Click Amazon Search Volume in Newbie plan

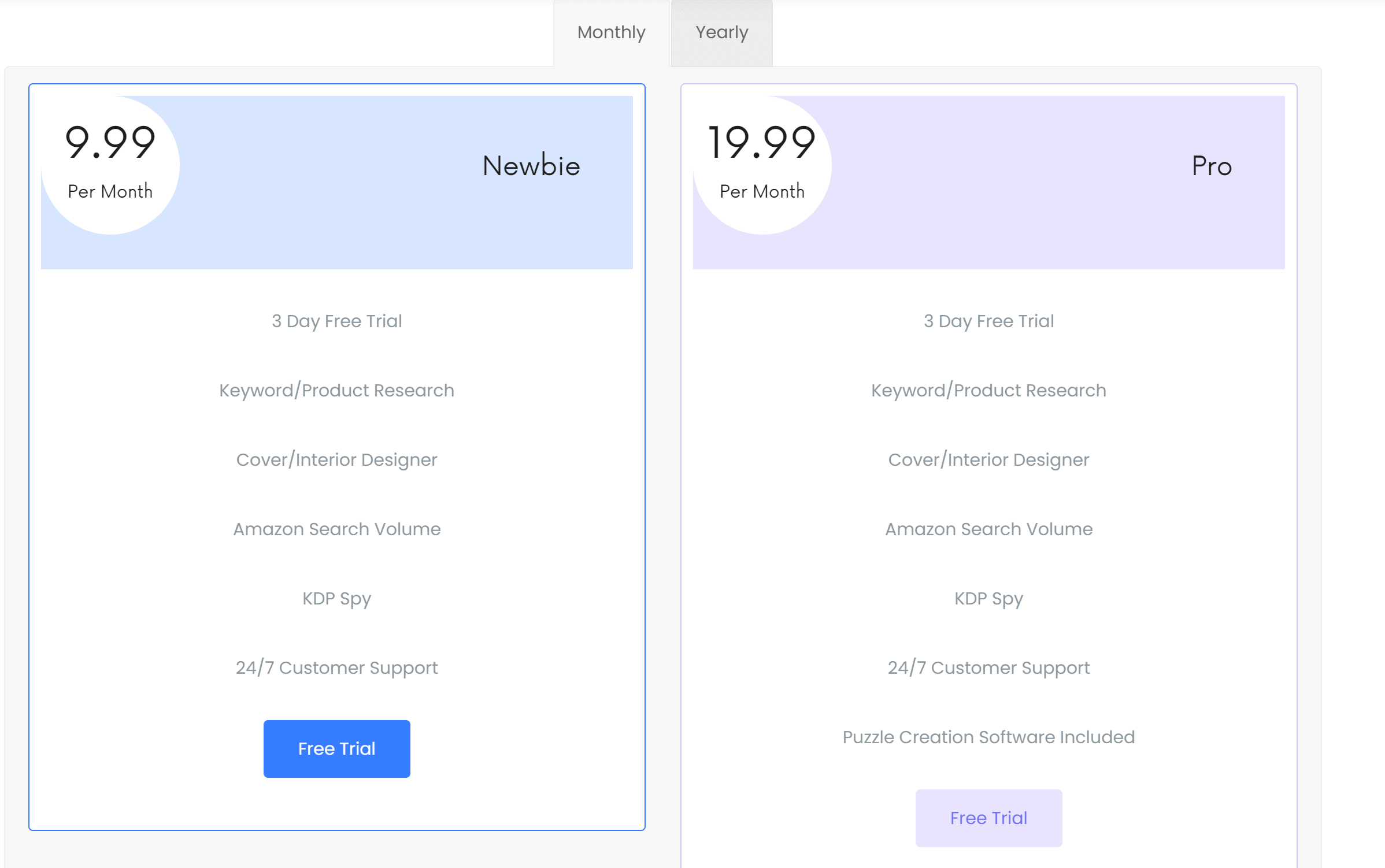(336, 529)
